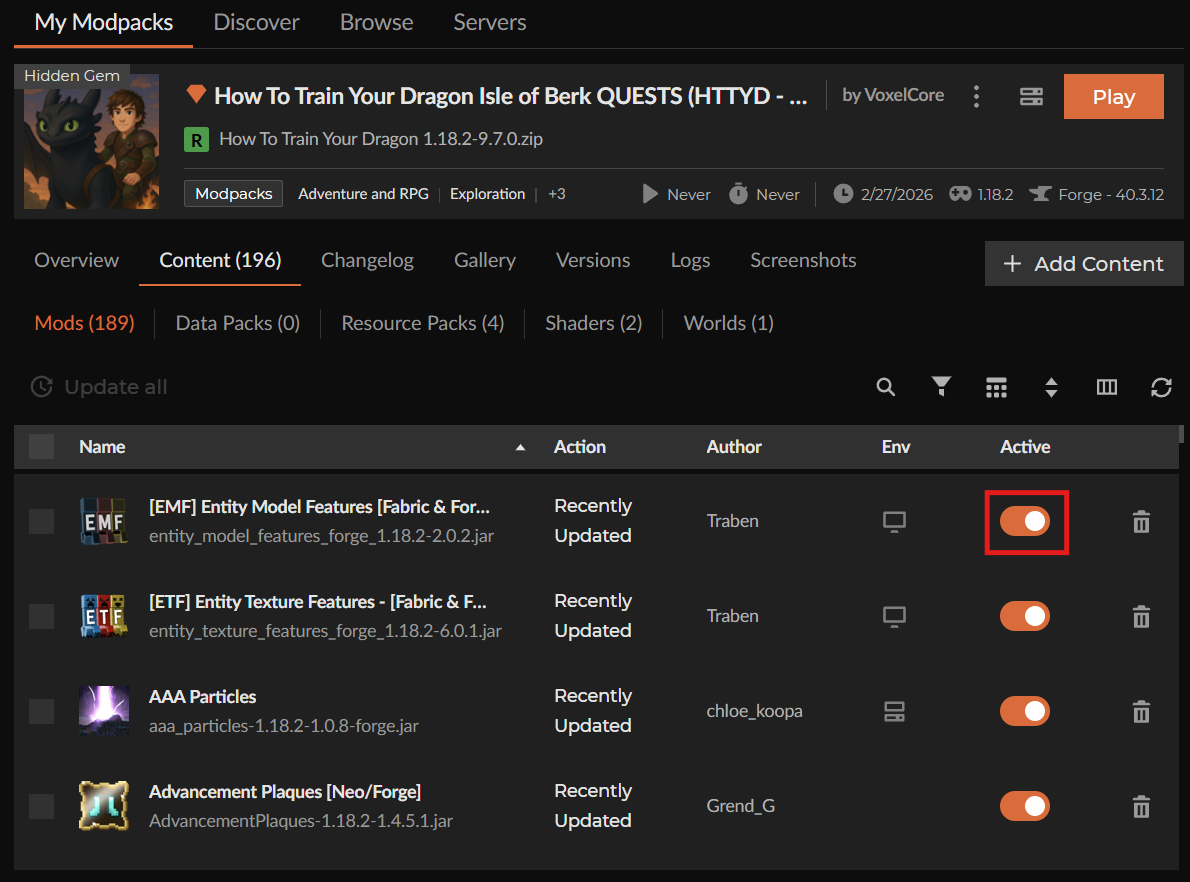Sort by the Action column header

[x=580, y=447]
